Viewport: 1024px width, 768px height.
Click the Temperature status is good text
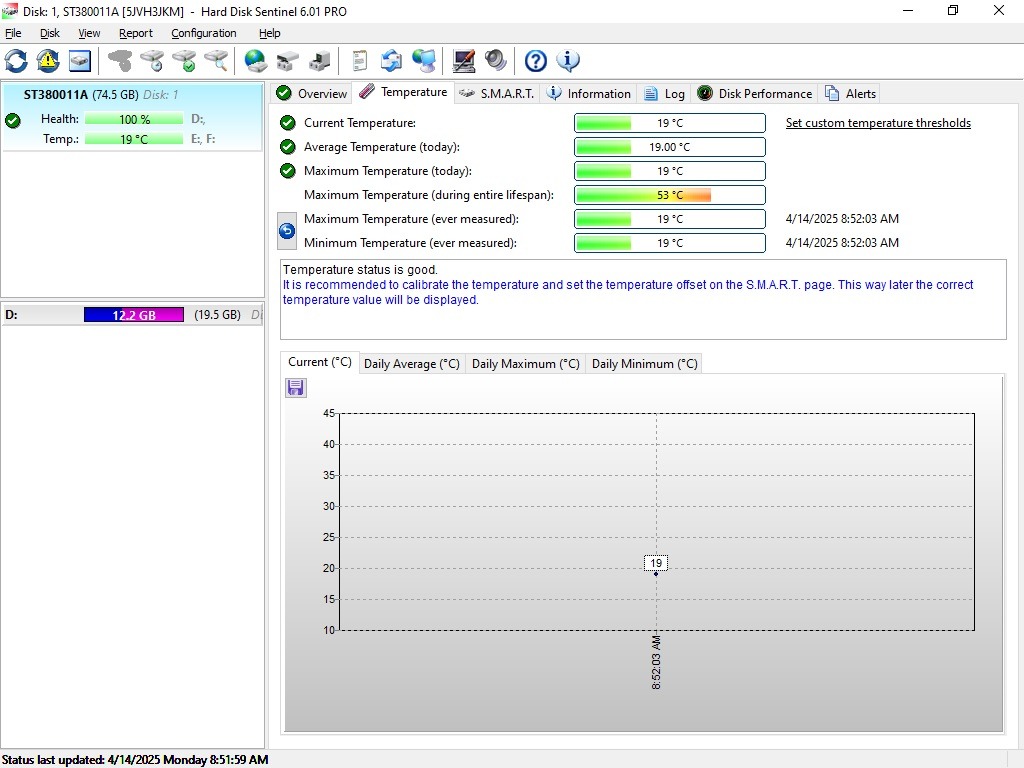[360, 270]
